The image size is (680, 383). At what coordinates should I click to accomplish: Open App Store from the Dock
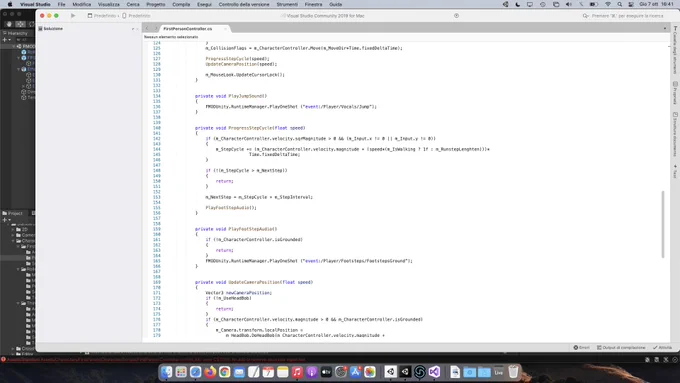(x=355, y=372)
